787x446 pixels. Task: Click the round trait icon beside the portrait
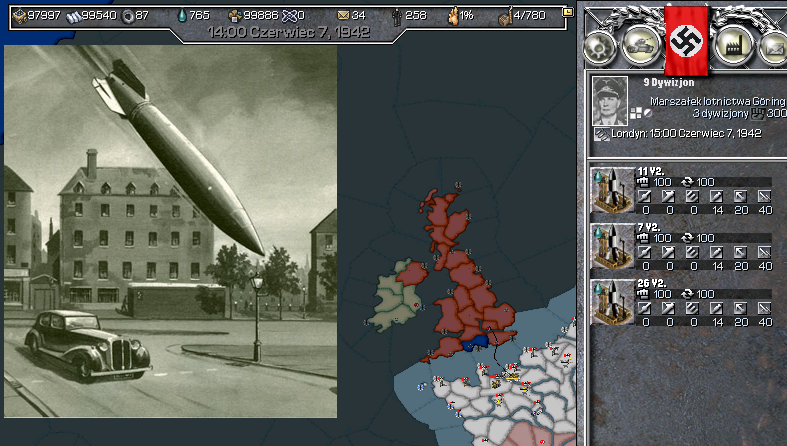pyautogui.click(x=648, y=114)
